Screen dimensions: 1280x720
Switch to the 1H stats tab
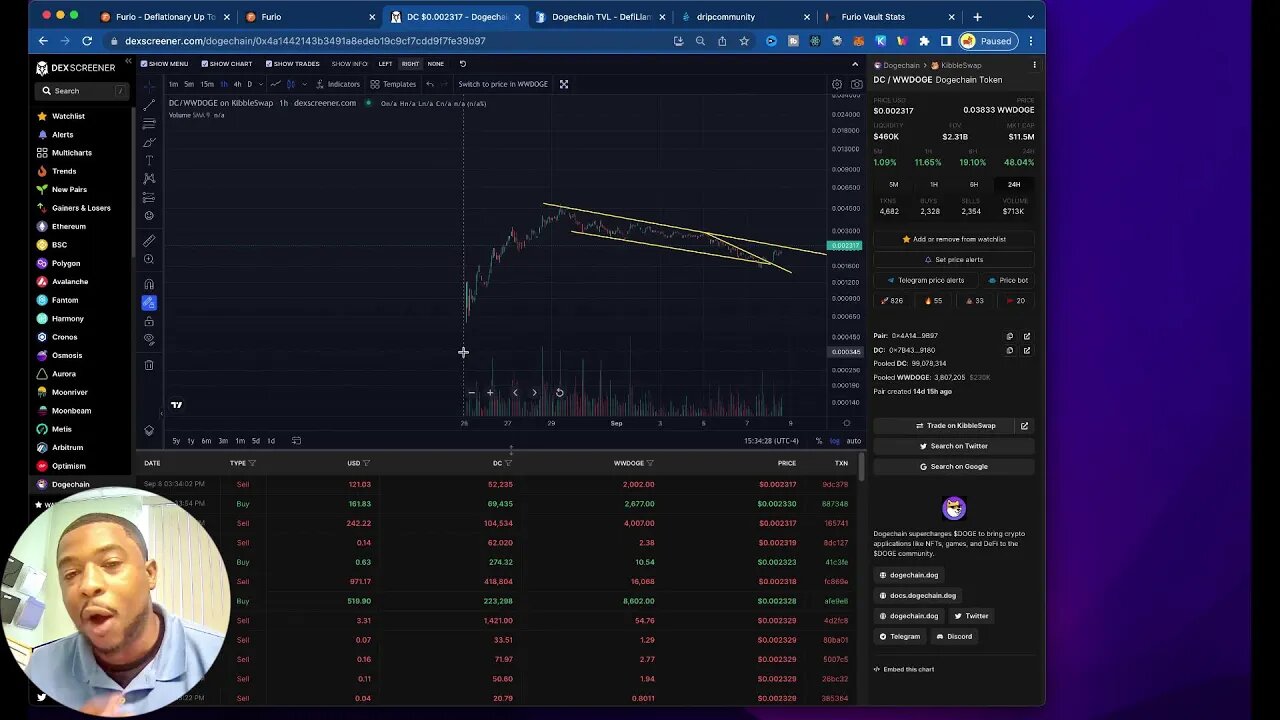(x=934, y=184)
